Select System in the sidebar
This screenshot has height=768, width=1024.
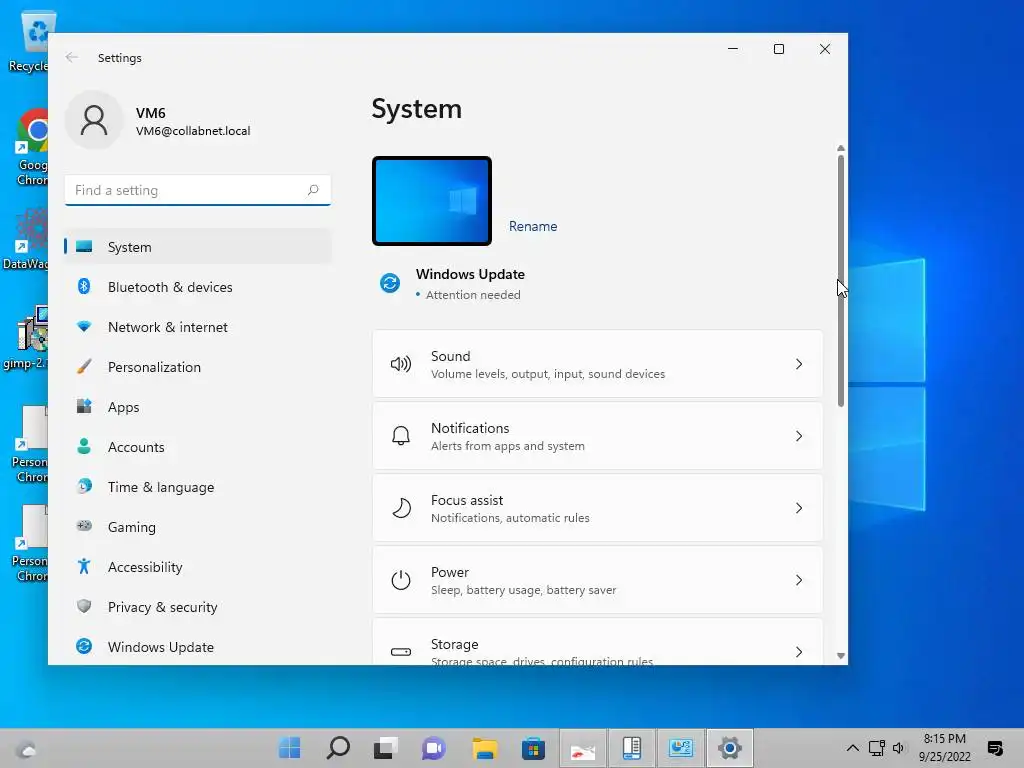pyautogui.click(x=198, y=247)
